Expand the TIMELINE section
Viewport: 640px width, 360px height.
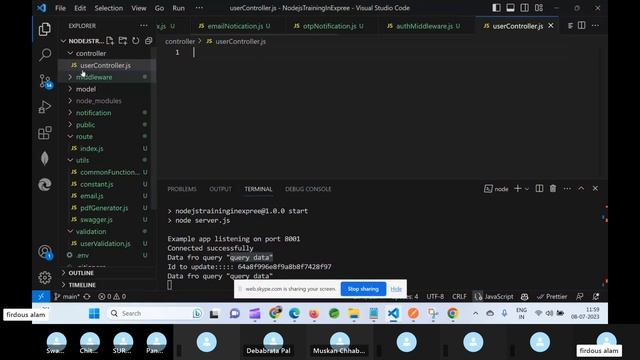[82, 285]
